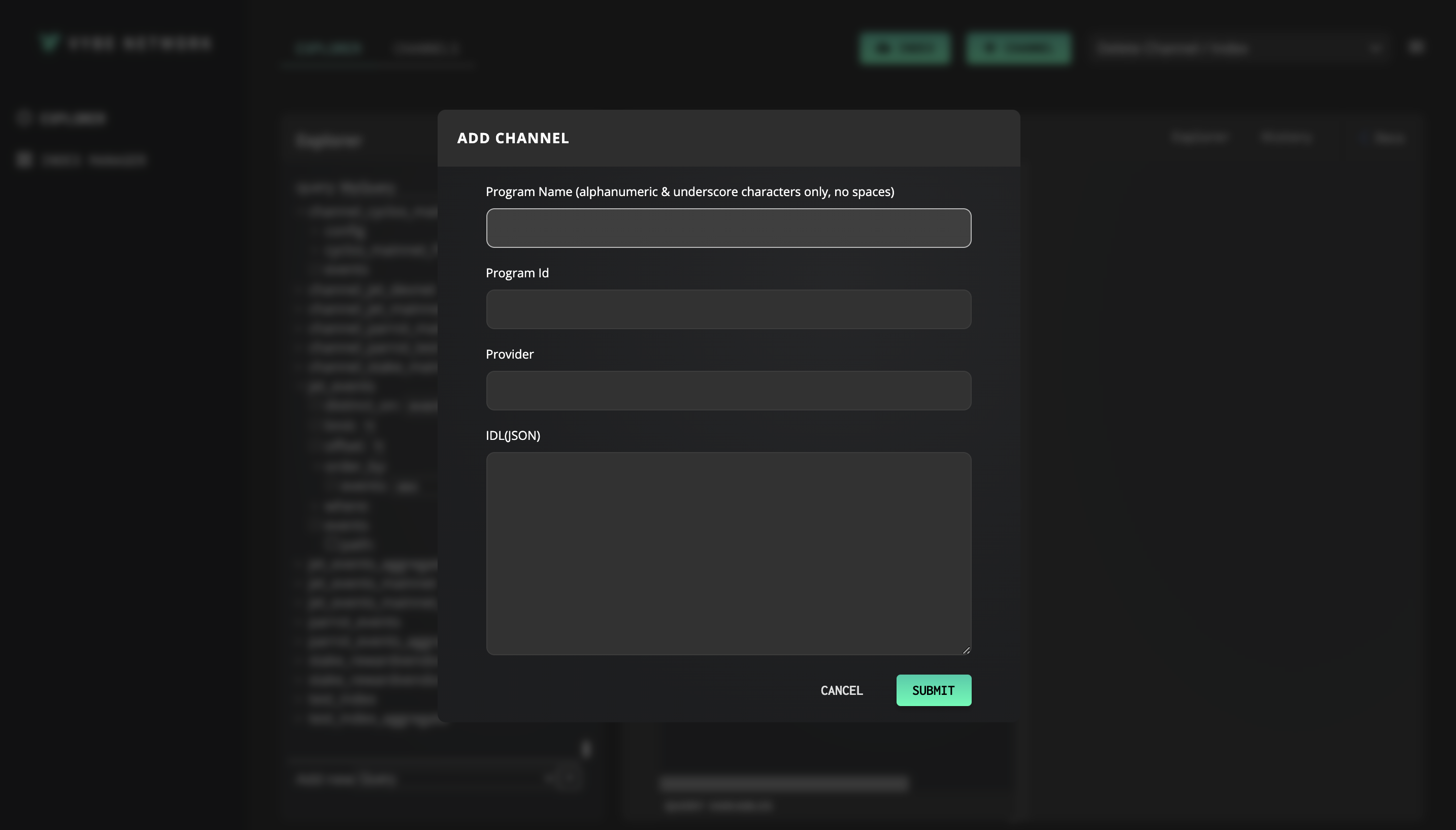1456x830 pixels.
Task: Click the icon at top-right corner
Action: click(x=1416, y=47)
